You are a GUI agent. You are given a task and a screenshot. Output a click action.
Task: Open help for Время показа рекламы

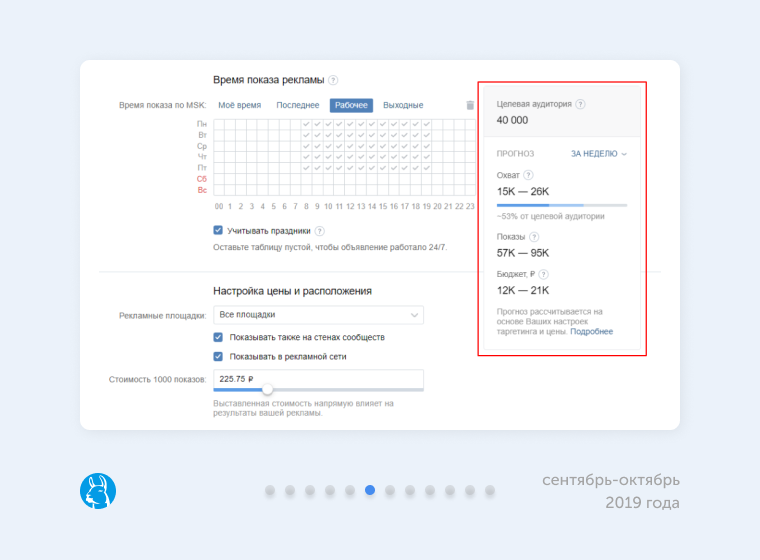coord(333,80)
